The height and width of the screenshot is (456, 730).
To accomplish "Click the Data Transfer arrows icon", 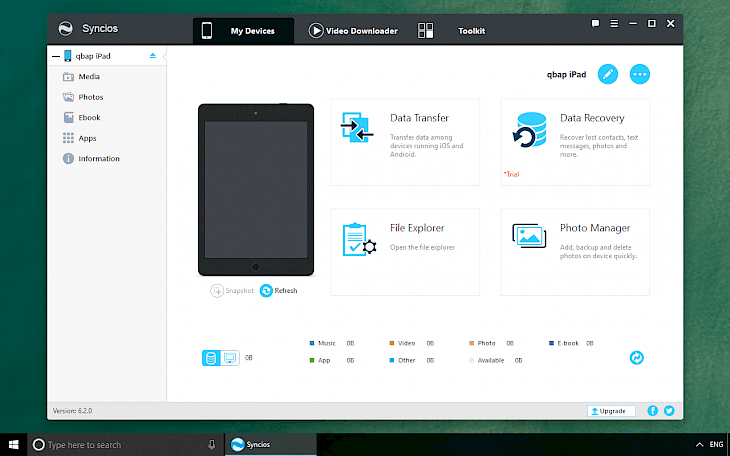I will pos(357,127).
